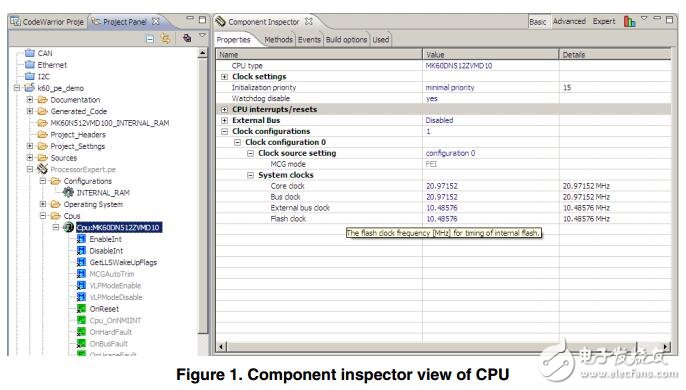Click the EnableInt method icon

point(81,239)
